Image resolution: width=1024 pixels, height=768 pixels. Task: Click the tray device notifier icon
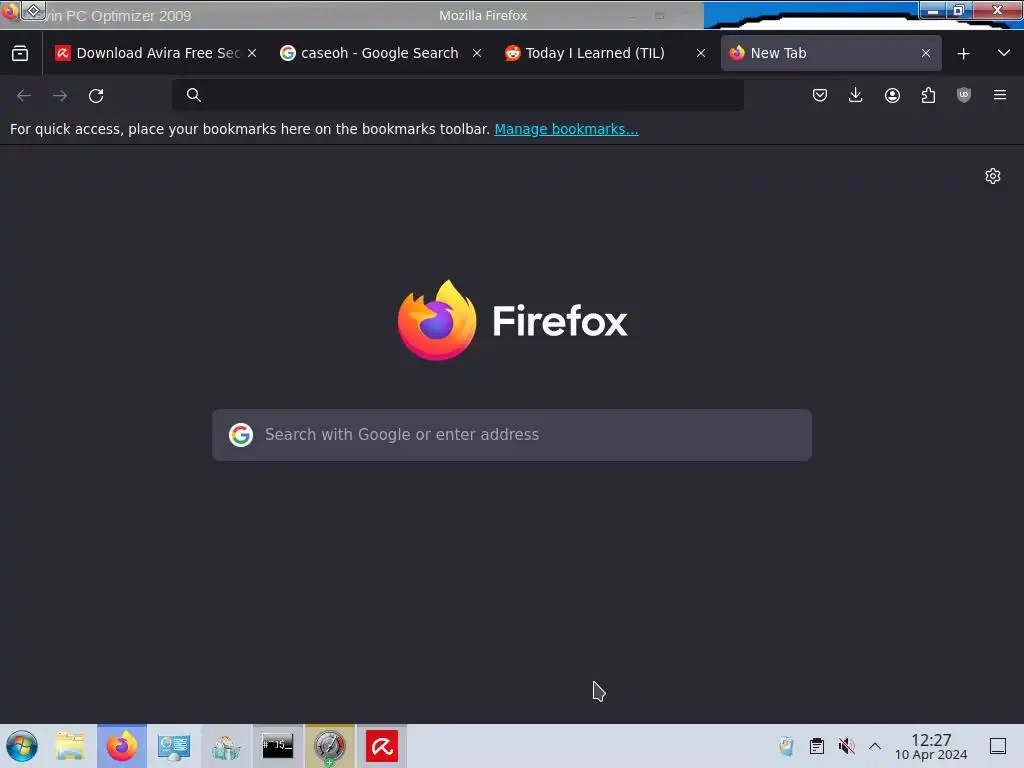(x=786, y=746)
